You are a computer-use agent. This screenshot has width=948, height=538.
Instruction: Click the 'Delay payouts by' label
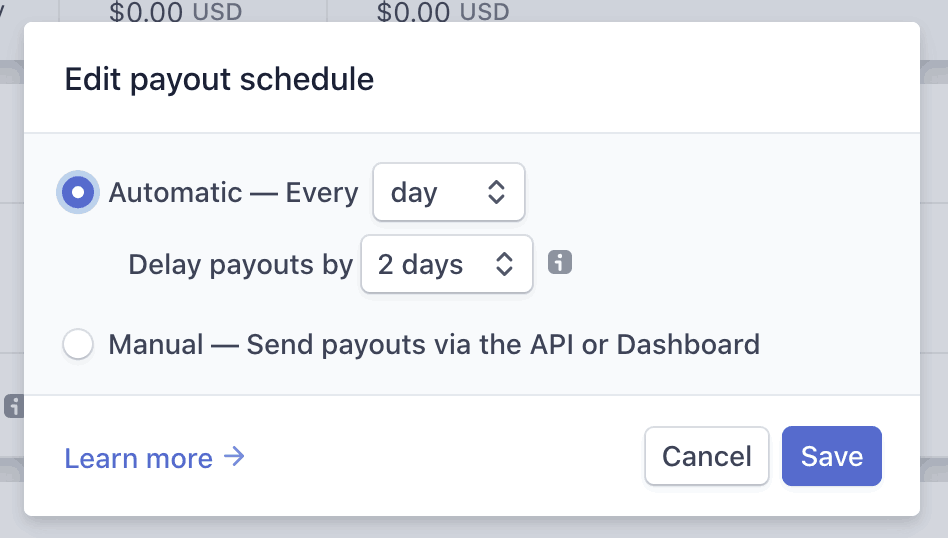pyautogui.click(x=241, y=265)
